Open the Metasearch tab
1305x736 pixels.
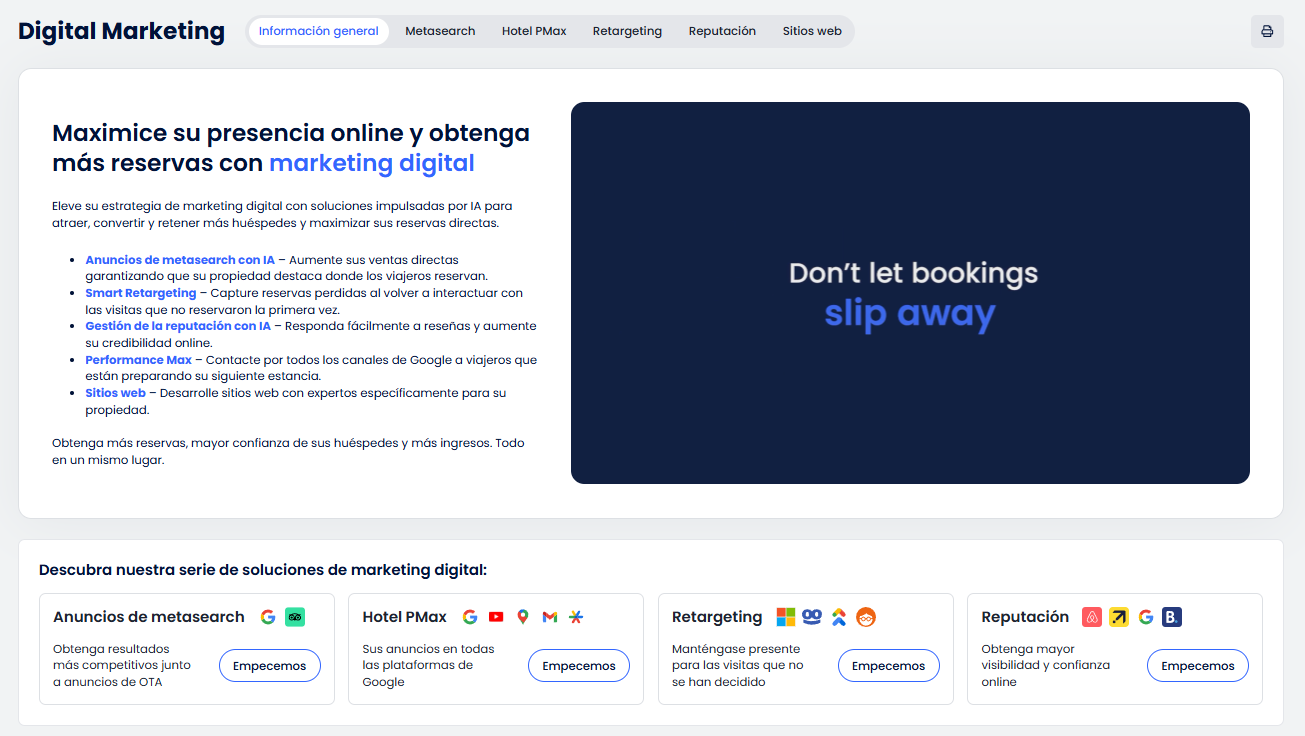(x=440, y=31)
